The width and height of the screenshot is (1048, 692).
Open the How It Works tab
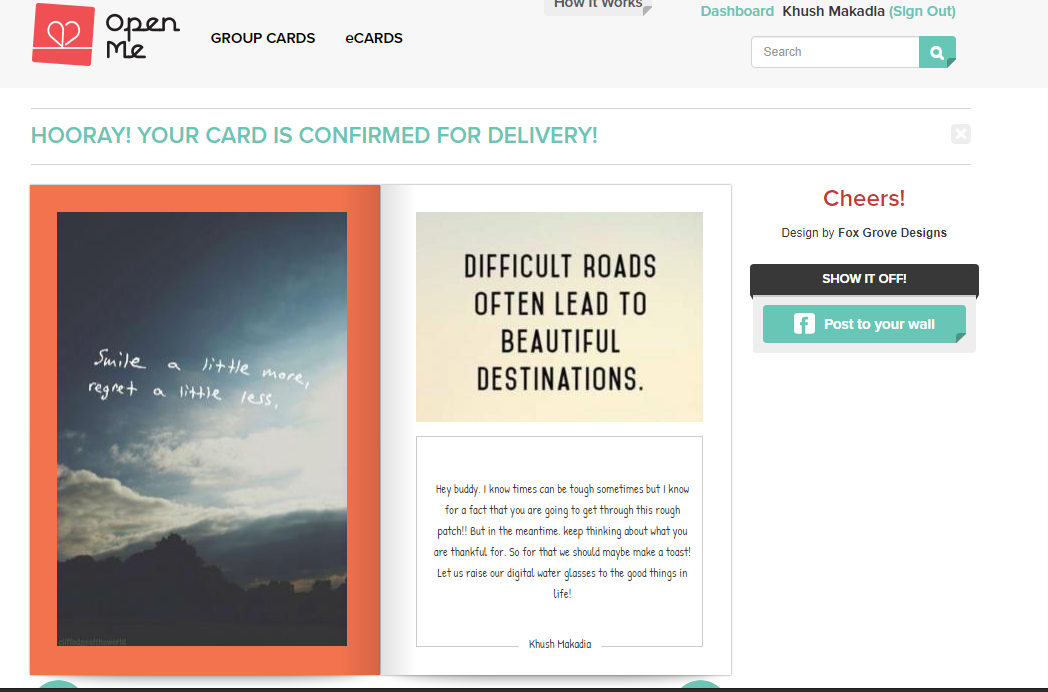point(598,5)
